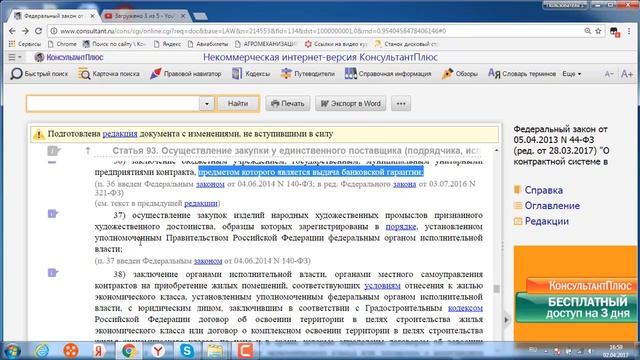
Task: Open the more options ellipsis button
Action: click(x=401, y=104)
